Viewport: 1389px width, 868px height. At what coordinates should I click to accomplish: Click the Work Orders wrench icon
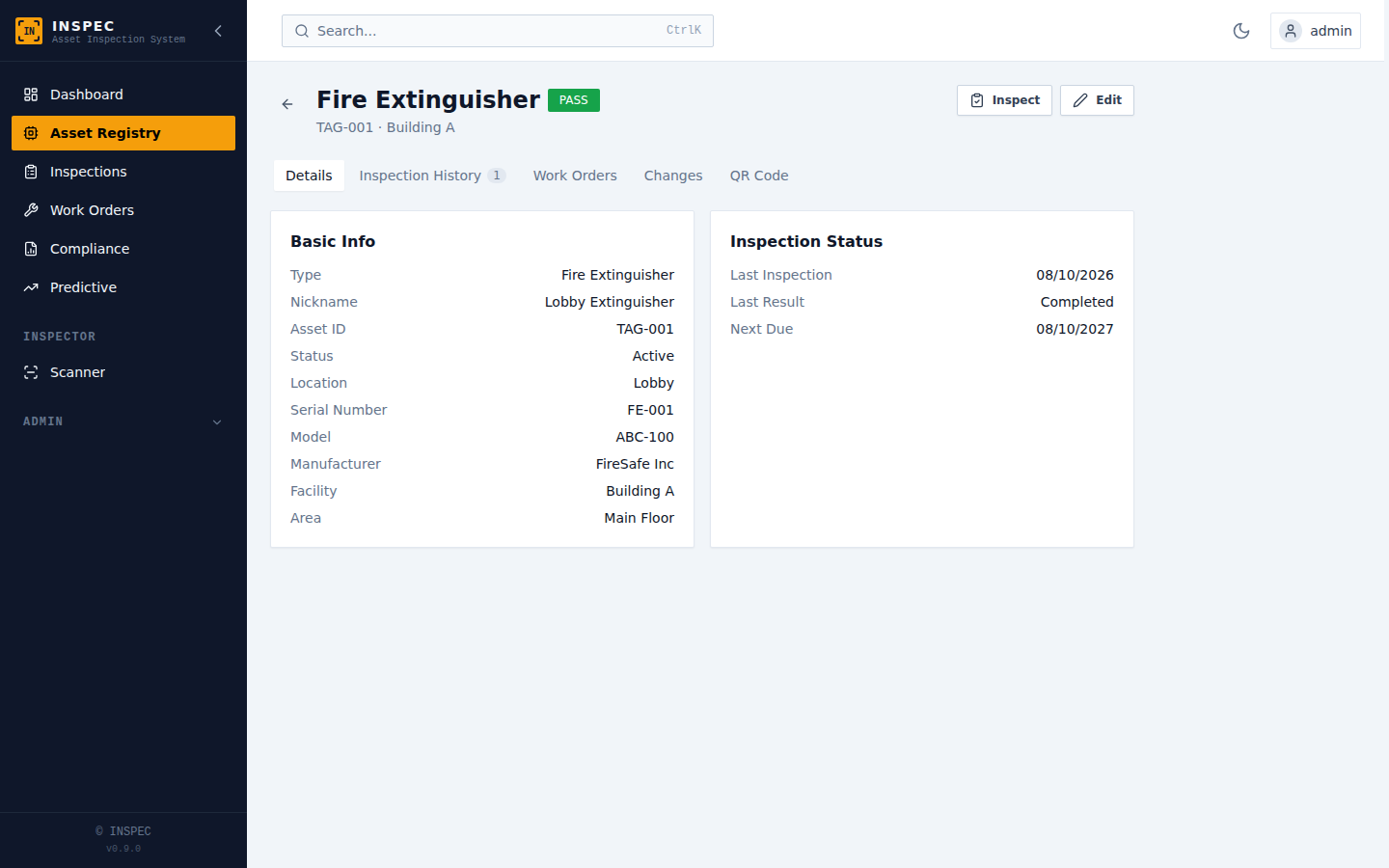pyautogui.click(x=31, y=210)
